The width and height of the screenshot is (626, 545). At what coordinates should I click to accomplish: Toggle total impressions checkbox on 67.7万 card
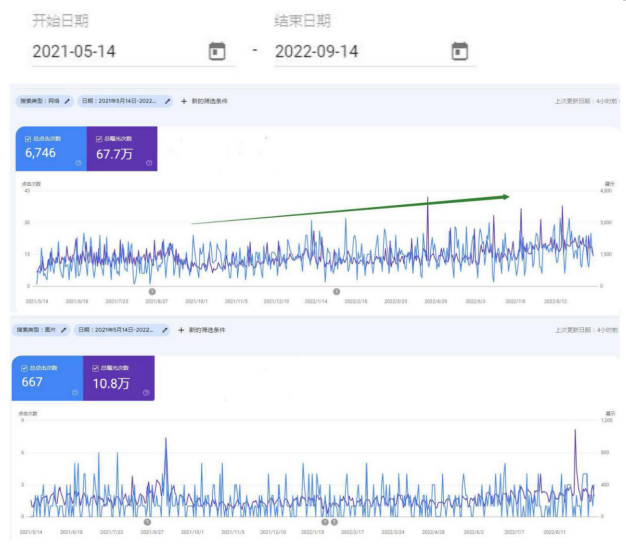99,139
